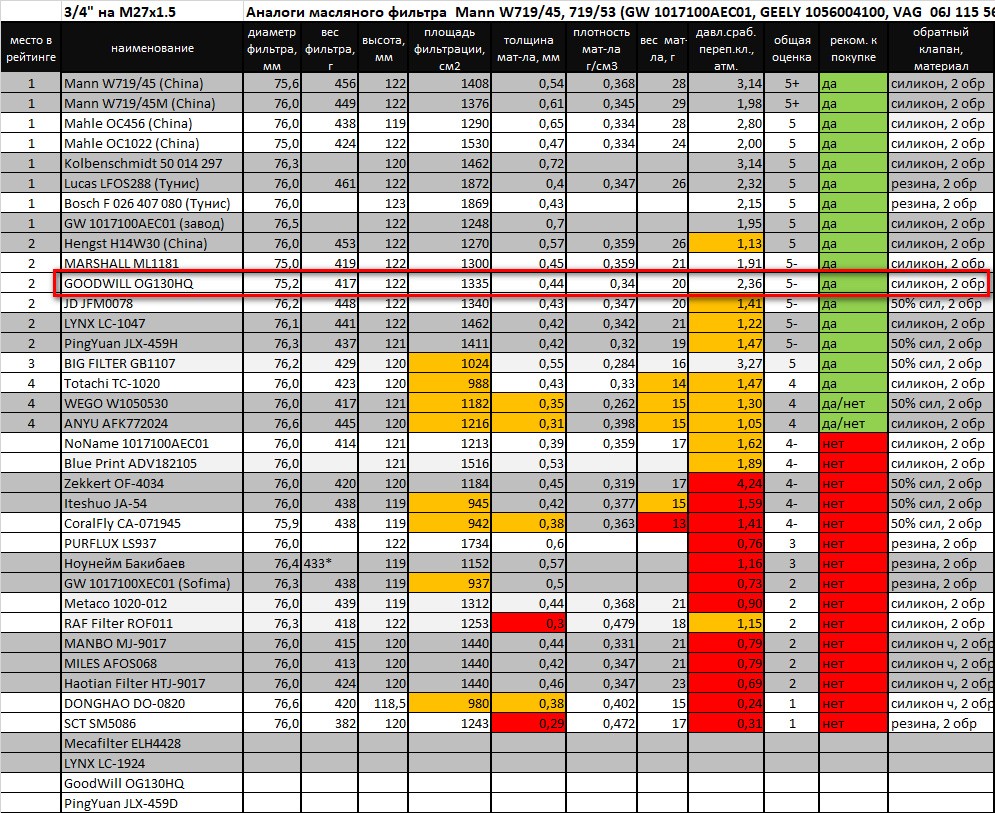
Task: Click the Haotian Filter HTJ-9017 cell
Action: (x=152, y=683)
